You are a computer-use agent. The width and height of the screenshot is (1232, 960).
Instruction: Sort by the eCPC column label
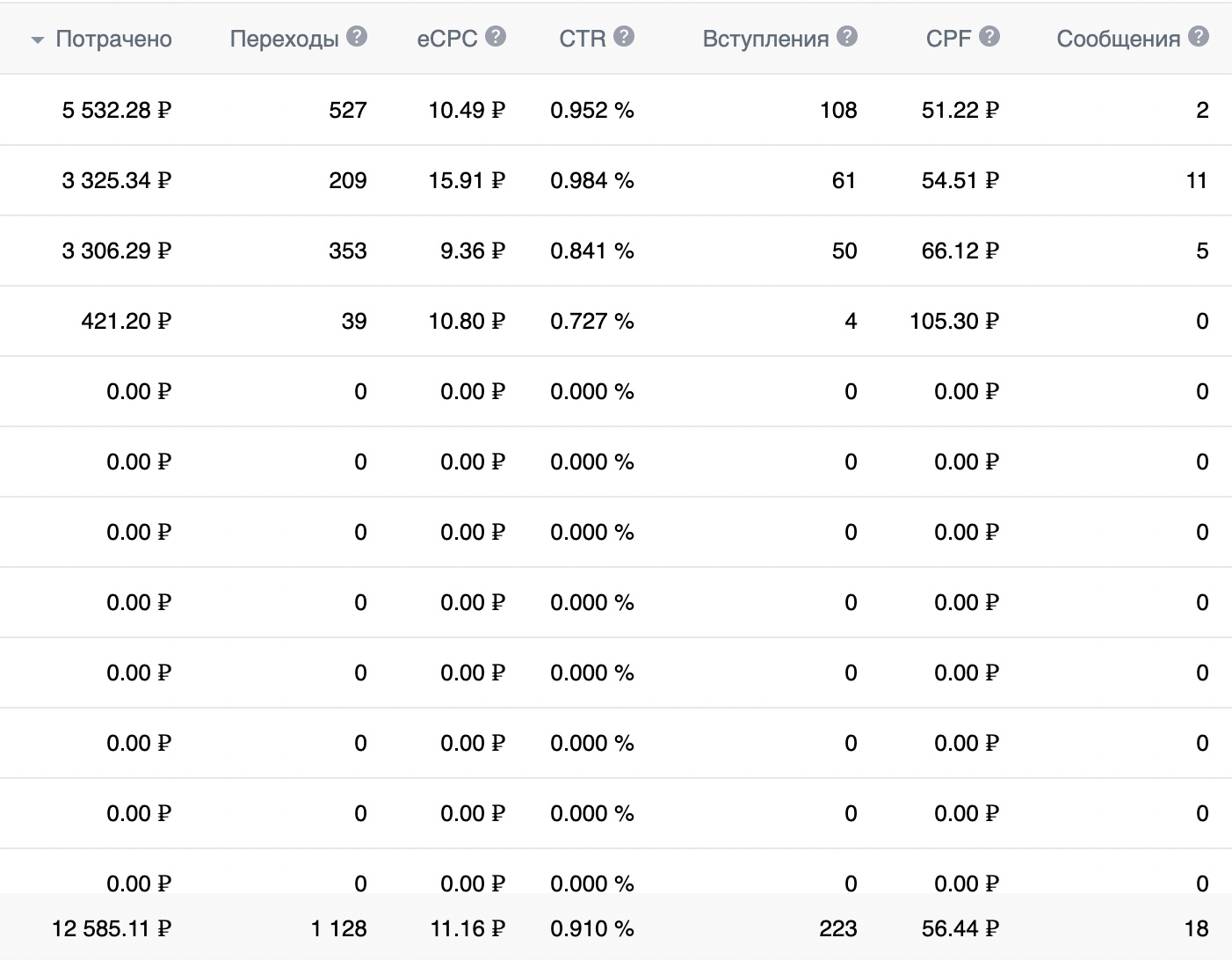(447, 39)
